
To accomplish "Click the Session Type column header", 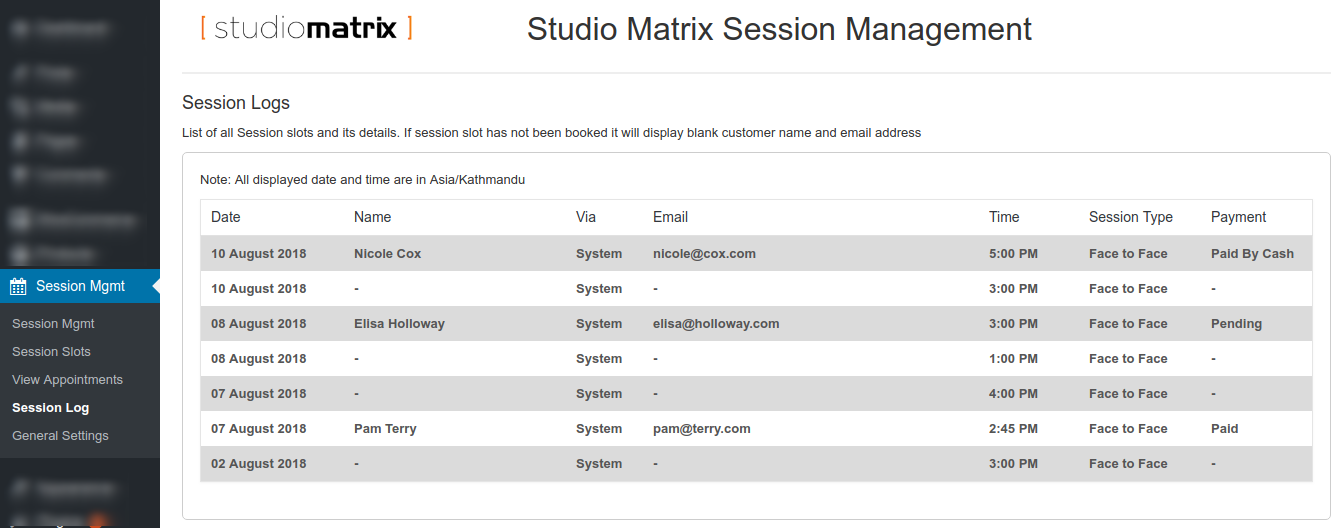I will (1131, 217).
